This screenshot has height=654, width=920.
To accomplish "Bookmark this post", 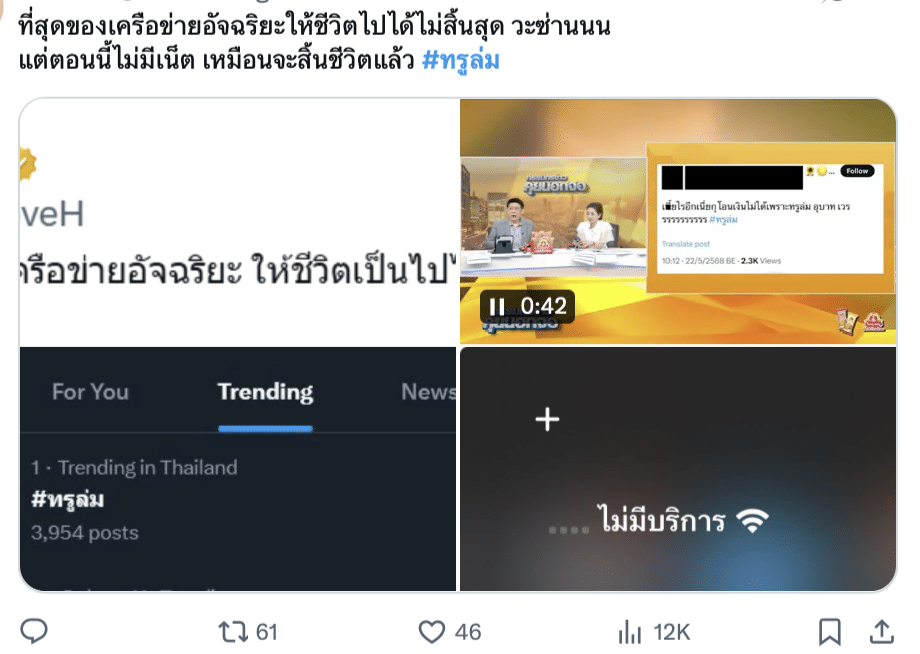I will point(830,632).
